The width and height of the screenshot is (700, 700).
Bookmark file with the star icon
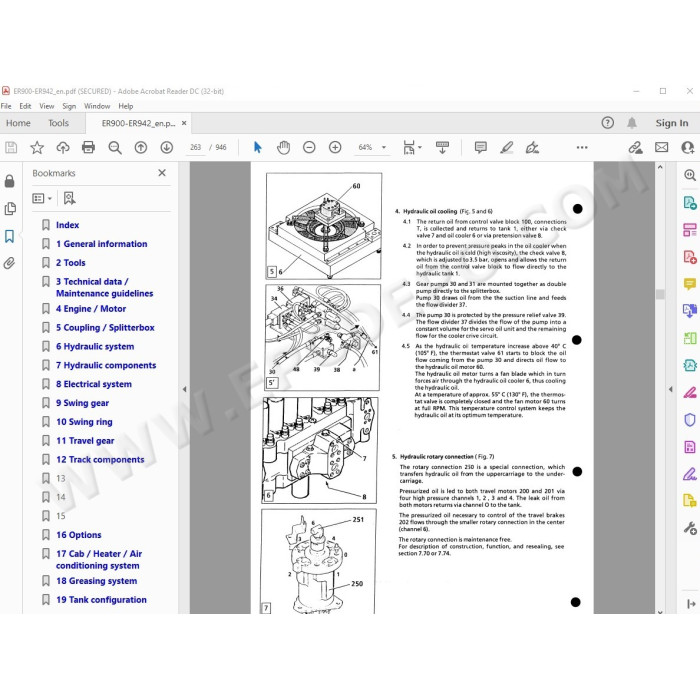[x=37, y=147]
